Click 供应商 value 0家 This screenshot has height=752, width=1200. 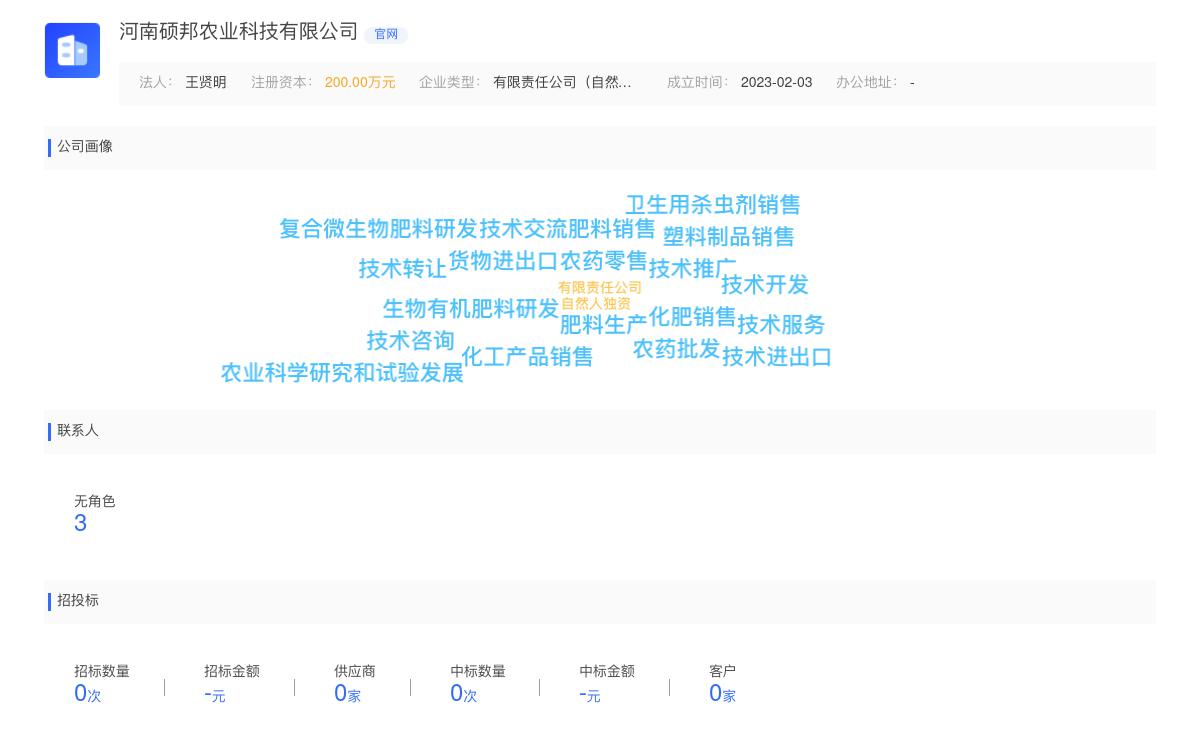tap(347, 693)
